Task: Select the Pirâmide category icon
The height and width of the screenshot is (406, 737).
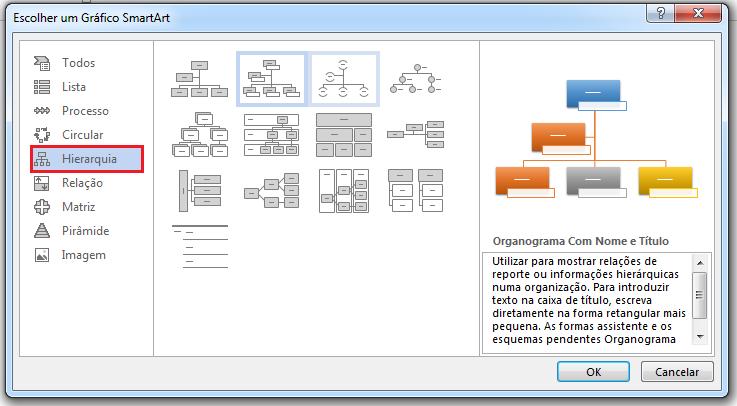Action: click(42, 231)
